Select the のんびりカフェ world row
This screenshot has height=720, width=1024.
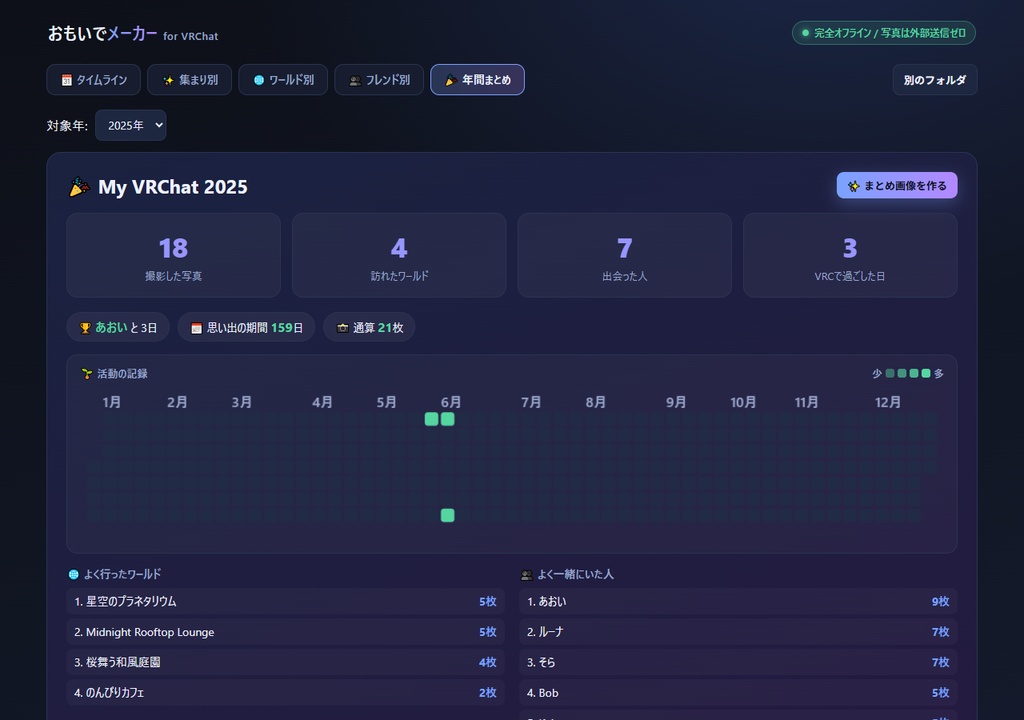click(x=285, y=693)
